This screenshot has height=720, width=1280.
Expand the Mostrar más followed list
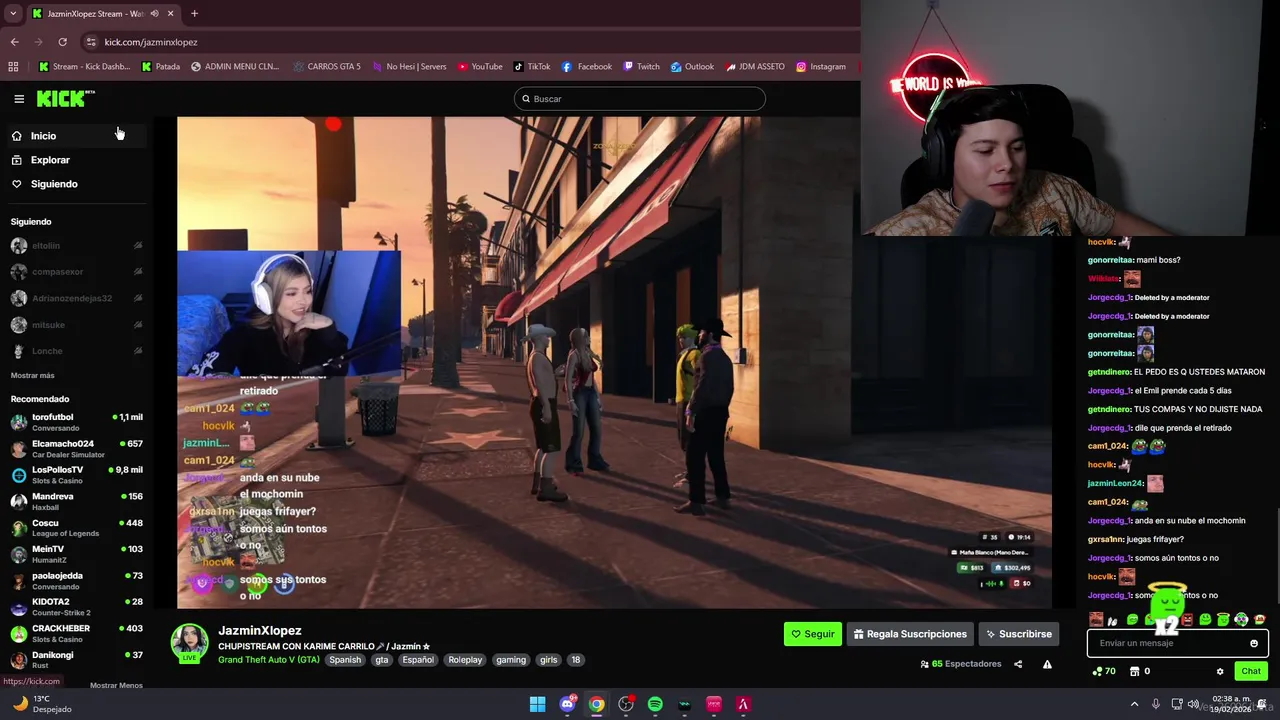tap(33, 375)
